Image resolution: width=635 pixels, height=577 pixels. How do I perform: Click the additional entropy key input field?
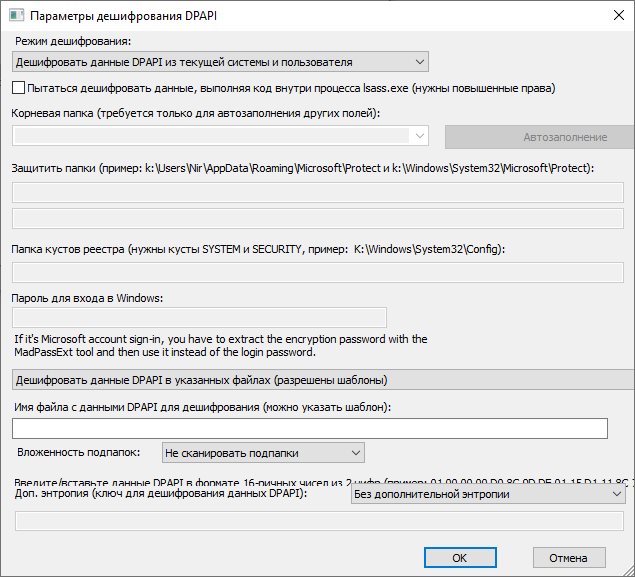[319, 521]
